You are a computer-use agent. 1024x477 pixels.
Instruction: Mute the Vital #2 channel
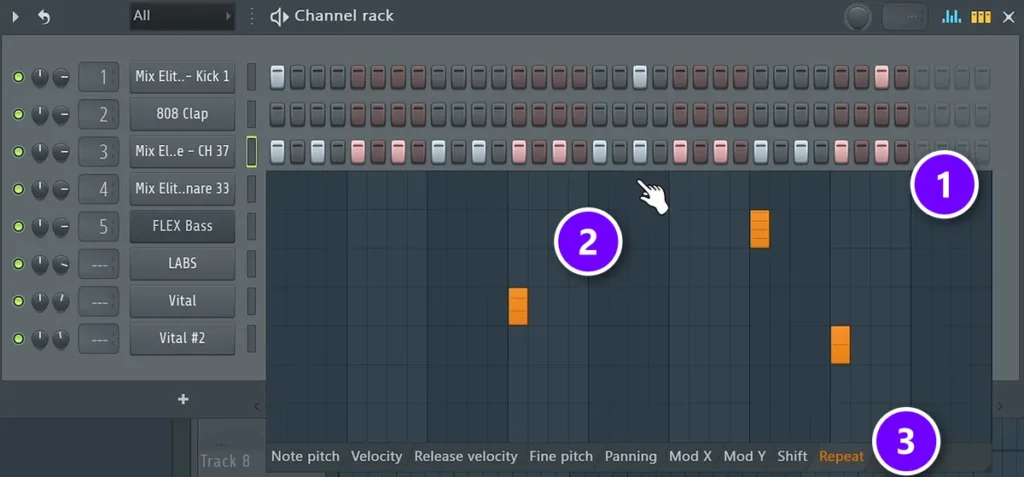tap(18, 338)
